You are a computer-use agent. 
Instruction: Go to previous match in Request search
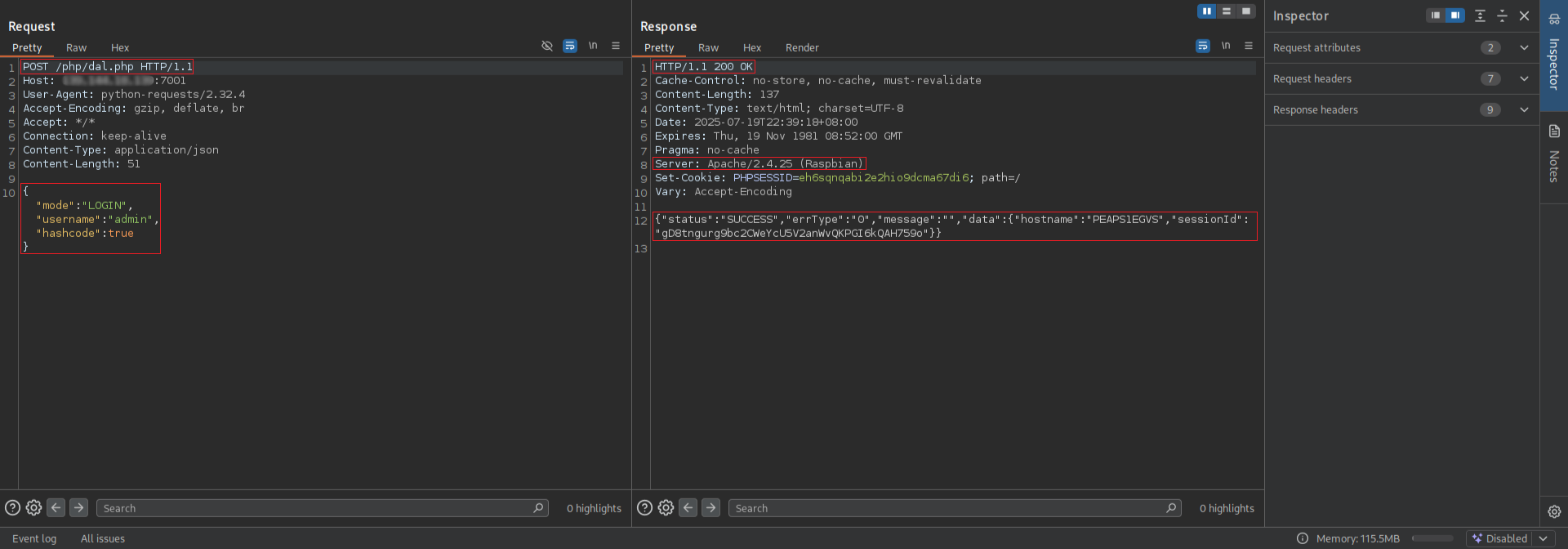click(56, 507)
